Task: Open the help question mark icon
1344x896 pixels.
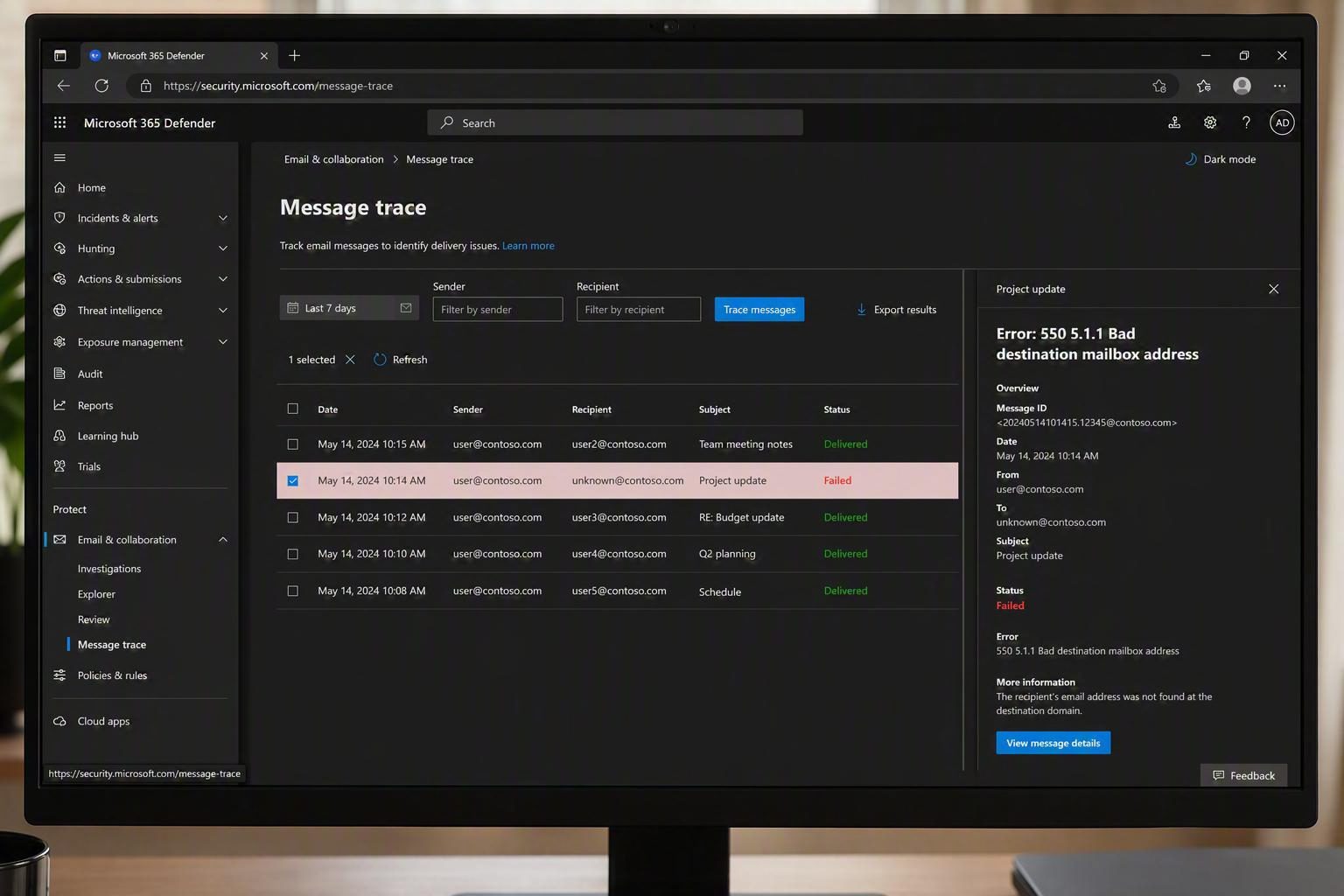Action: [x=1246, y=122]
